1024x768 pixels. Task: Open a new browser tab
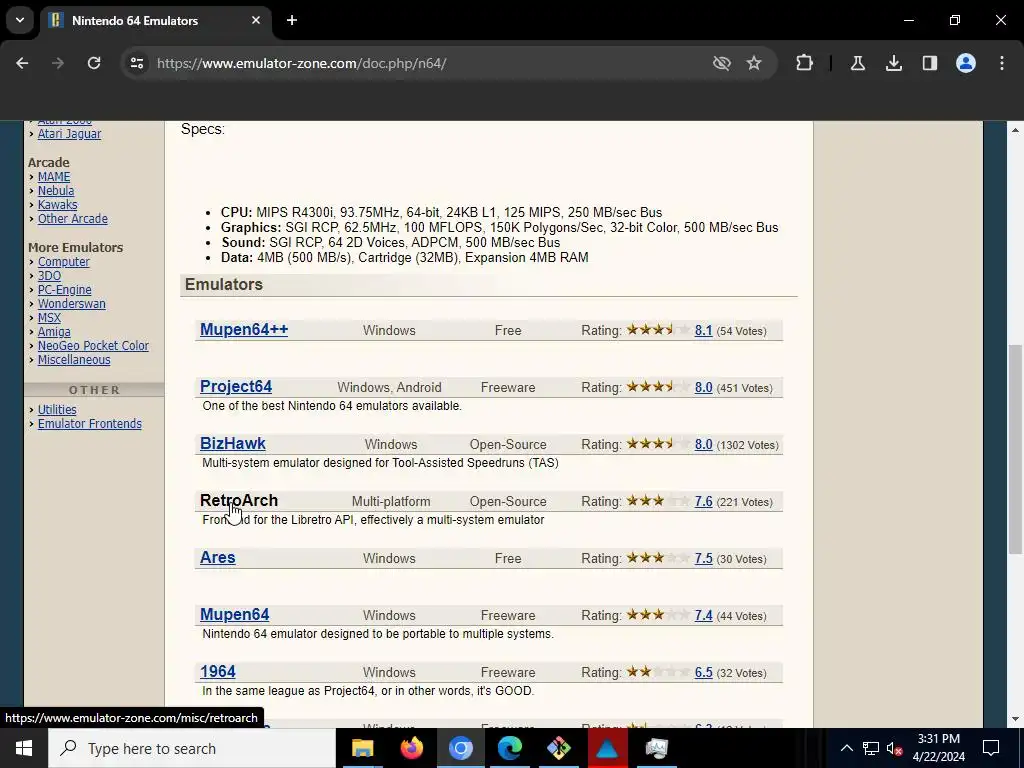click(292, 20)
